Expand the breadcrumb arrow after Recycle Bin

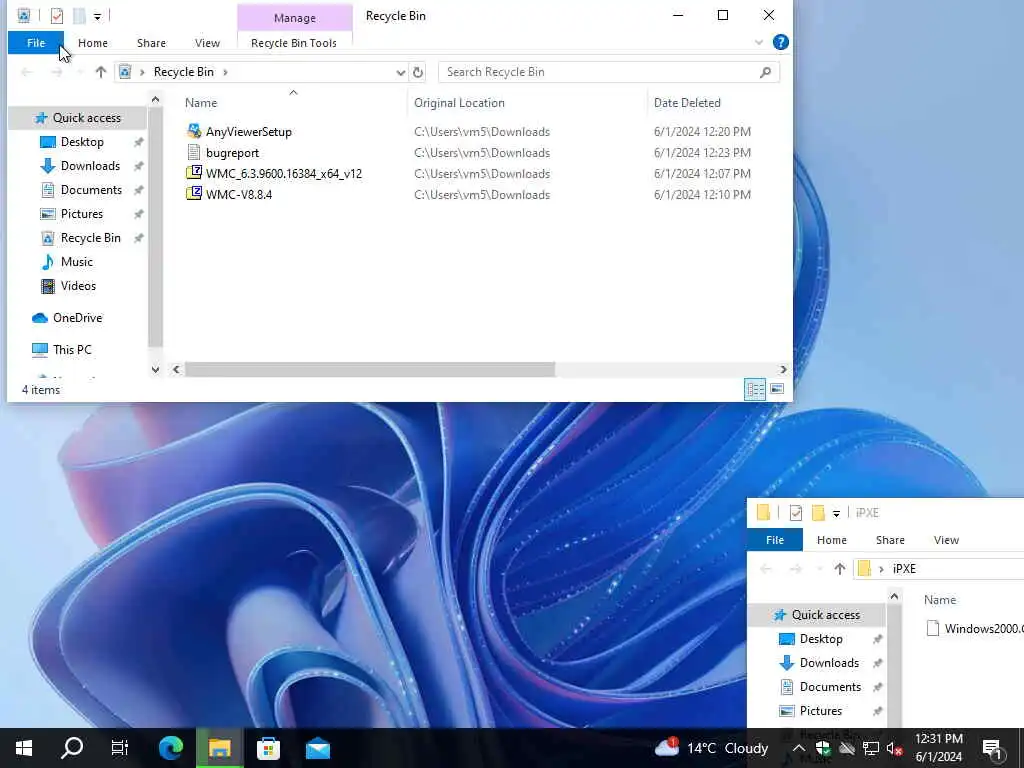pos(225,72)
